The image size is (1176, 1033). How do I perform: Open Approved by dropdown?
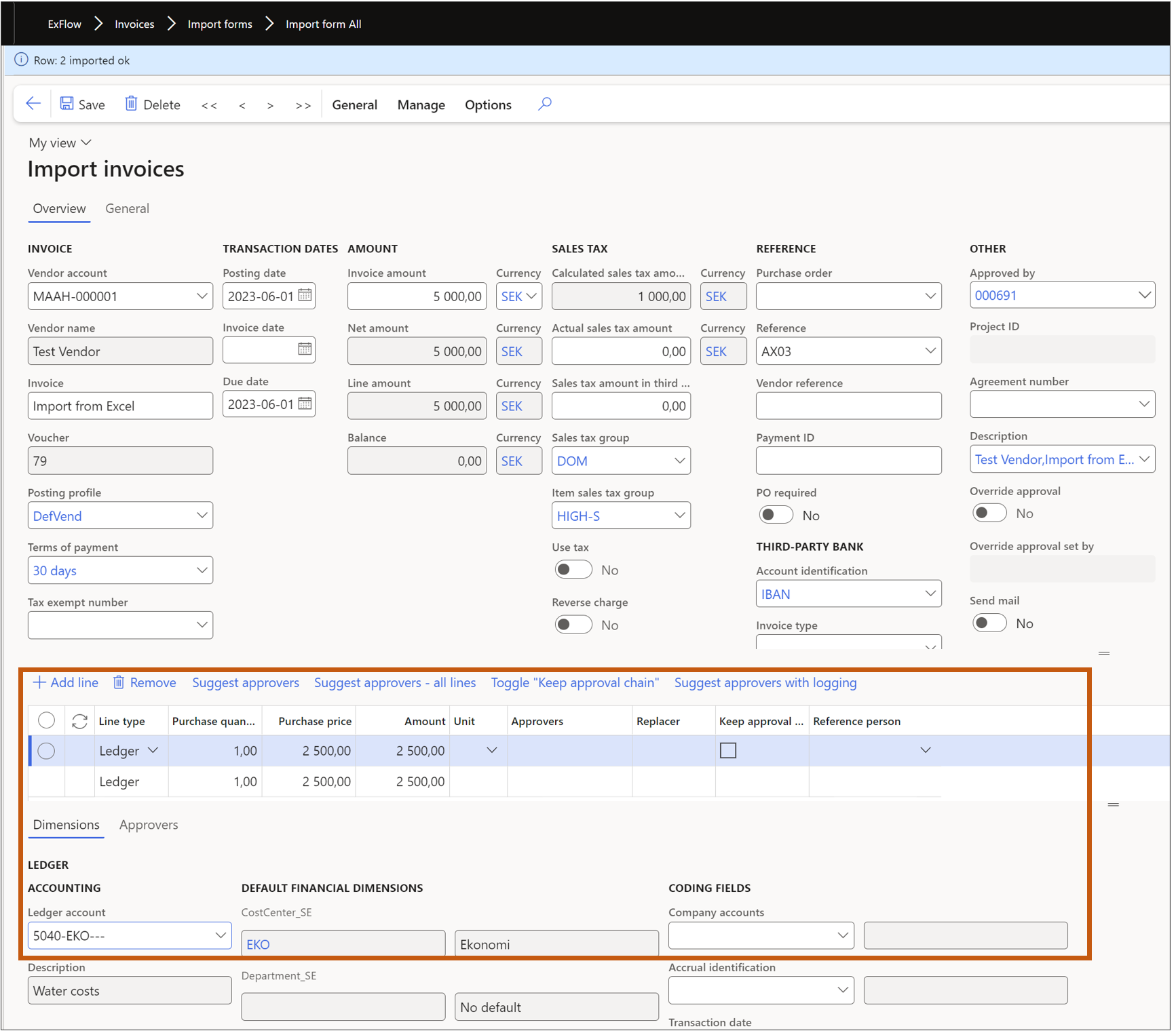pos(1144,295)
